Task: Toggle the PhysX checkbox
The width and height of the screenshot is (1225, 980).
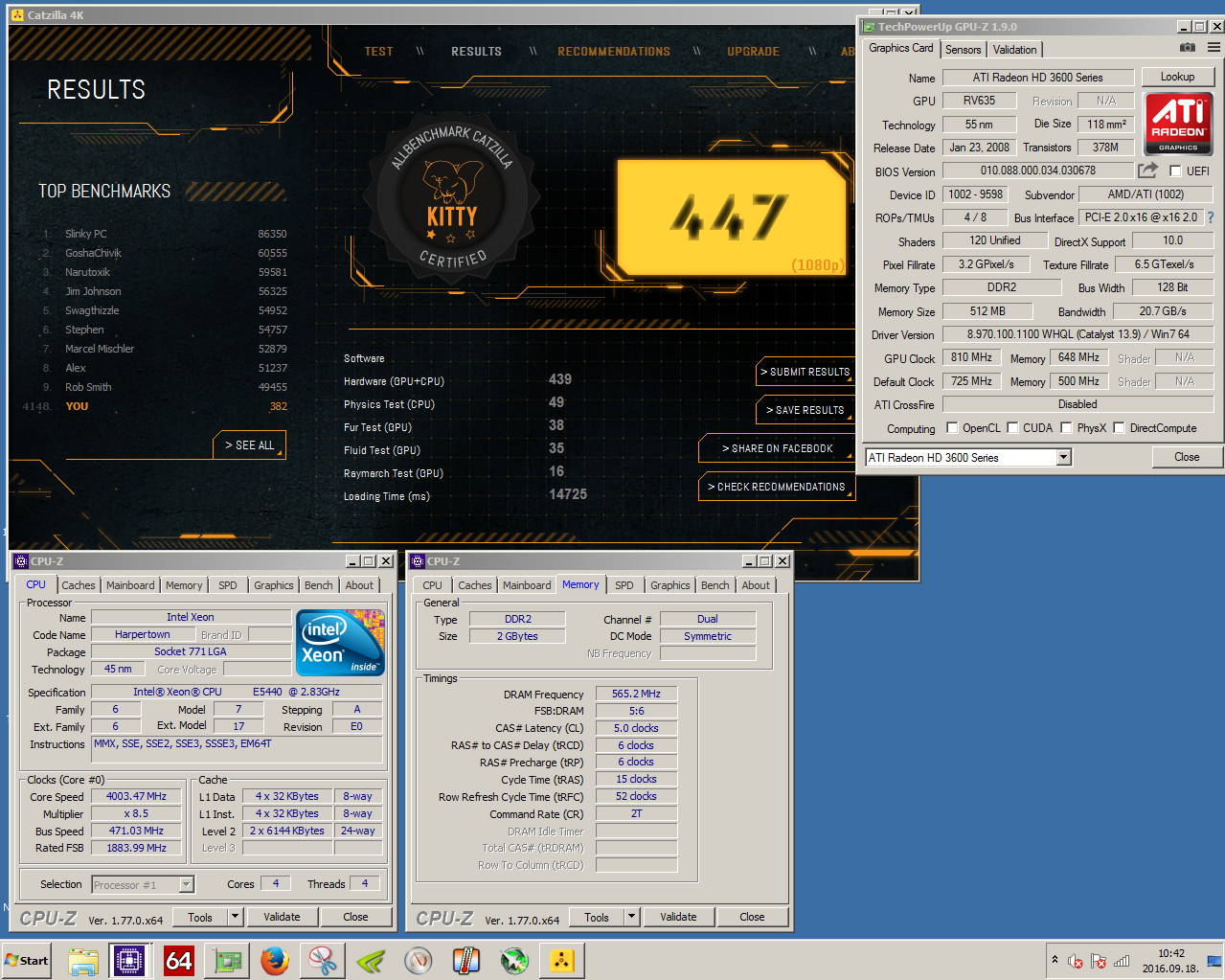Action: tap(1066, 428)
